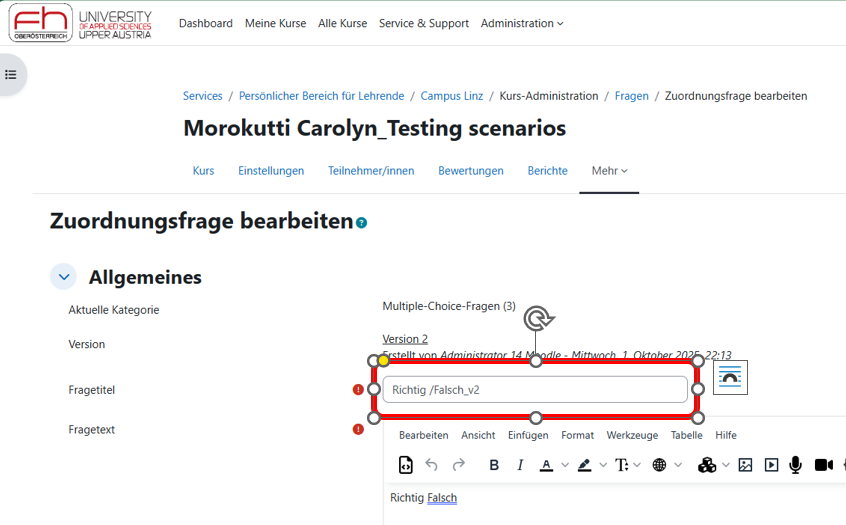
Task: Open the source code view icon in editor
Action: (x=405, y=465)
